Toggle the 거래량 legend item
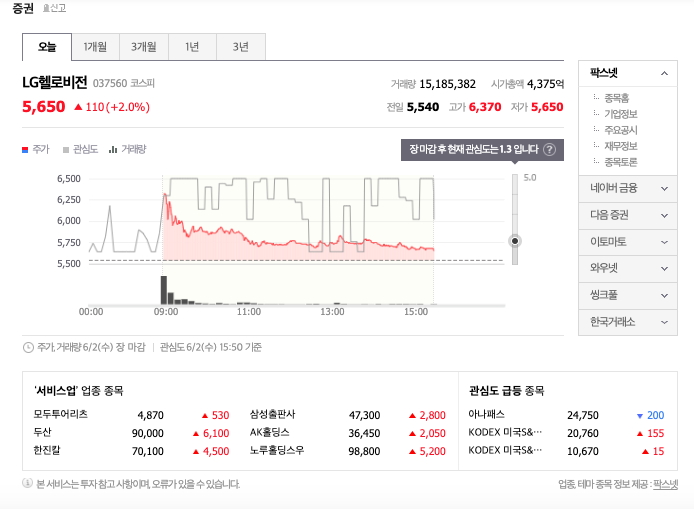Viewport: 694px width, 509px height. (127, 150)
